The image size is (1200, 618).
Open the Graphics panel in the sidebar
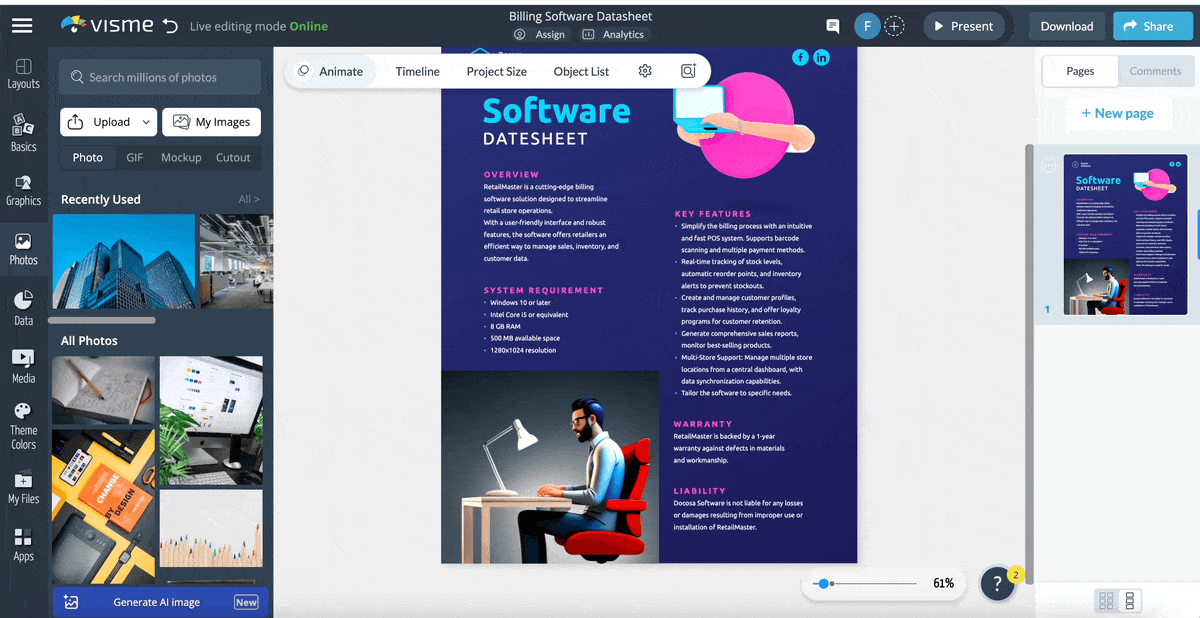[x=23, y=191]
